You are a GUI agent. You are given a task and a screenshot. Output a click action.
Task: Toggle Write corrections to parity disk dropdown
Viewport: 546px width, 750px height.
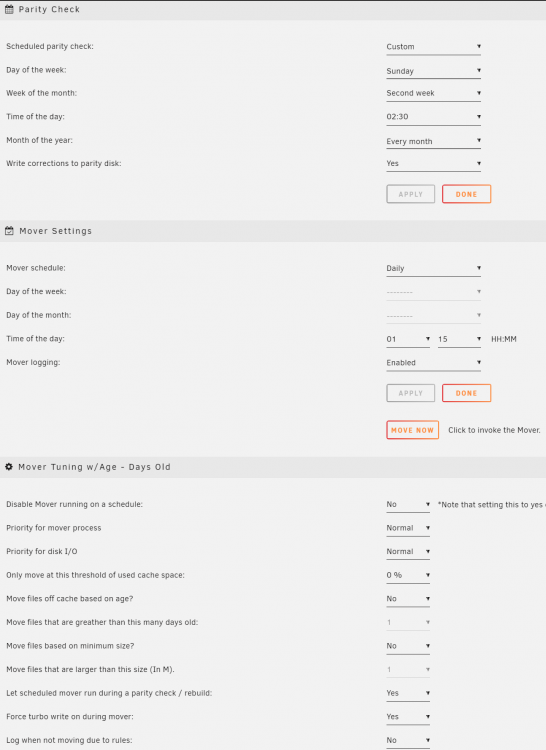coord(434,164)
